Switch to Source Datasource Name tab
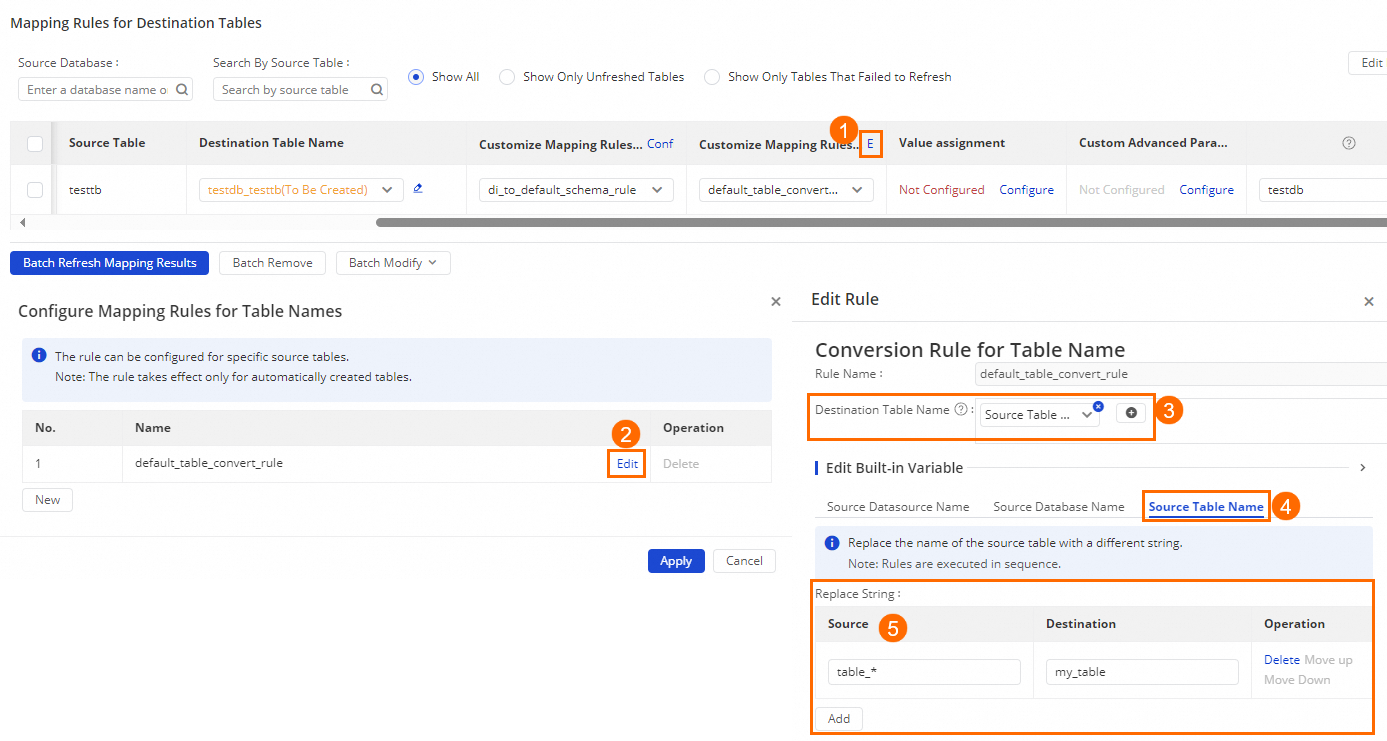This screenshot has width=1387, height=741. point(898,507)
